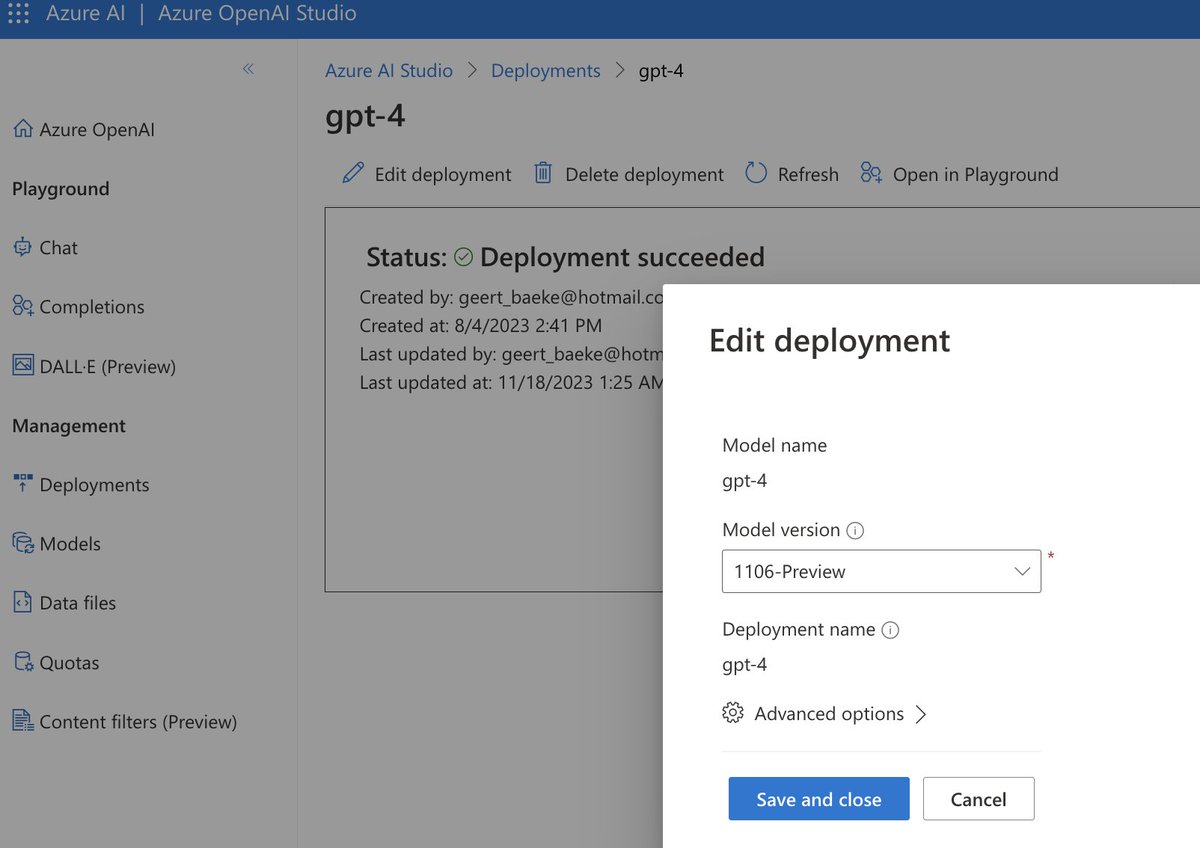Click the Quotas sidebar icon
Screen dimensions: 1200x848
[x=22, y=662]
